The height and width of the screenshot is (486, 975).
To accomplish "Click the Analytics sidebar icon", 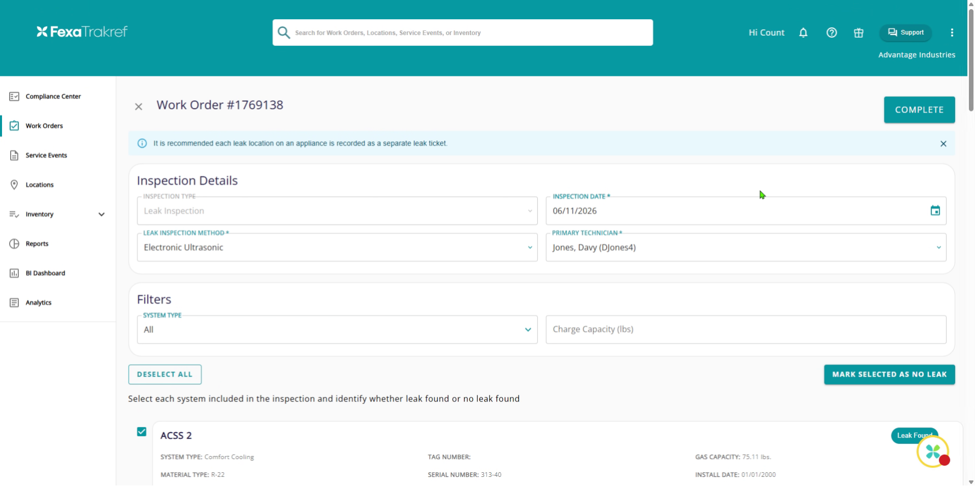I will coord(14,303).
